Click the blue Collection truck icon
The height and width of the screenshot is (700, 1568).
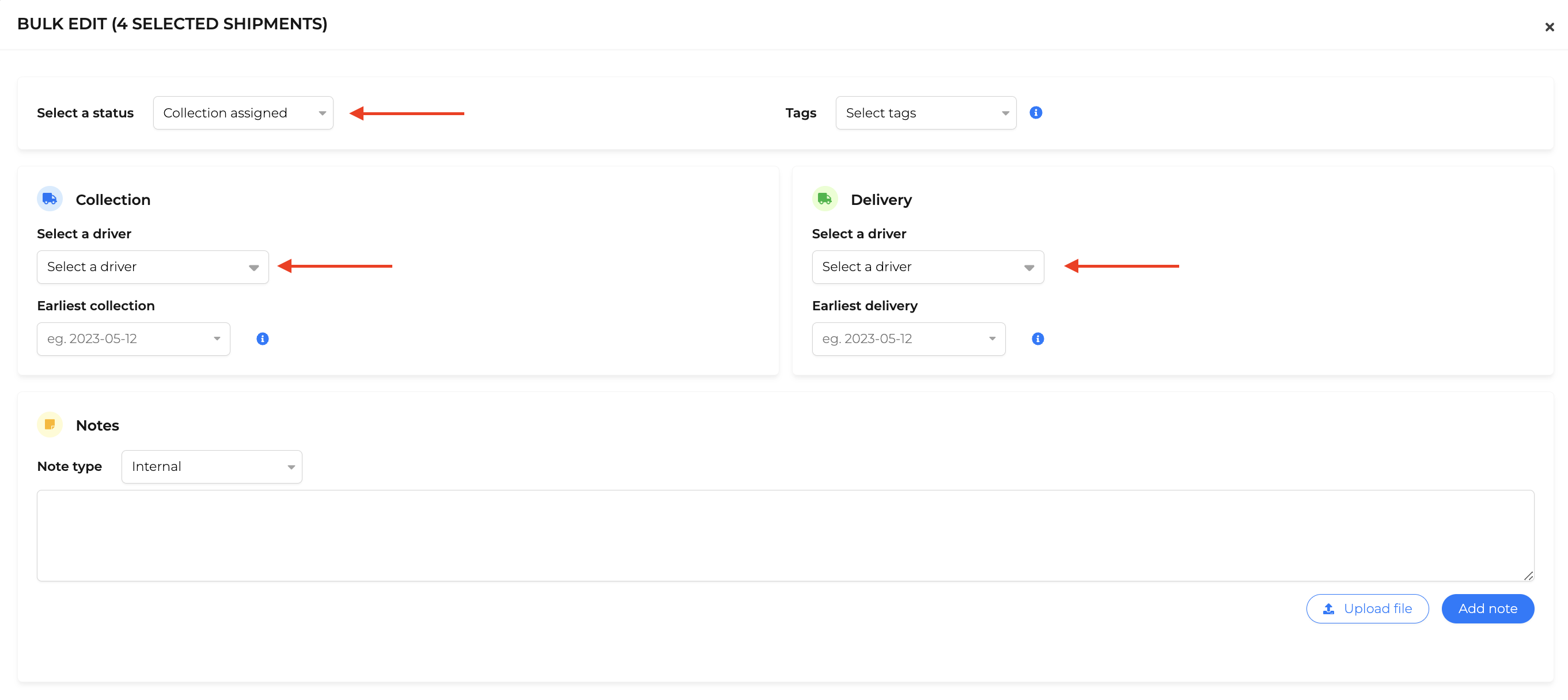(x=50, y=200)
